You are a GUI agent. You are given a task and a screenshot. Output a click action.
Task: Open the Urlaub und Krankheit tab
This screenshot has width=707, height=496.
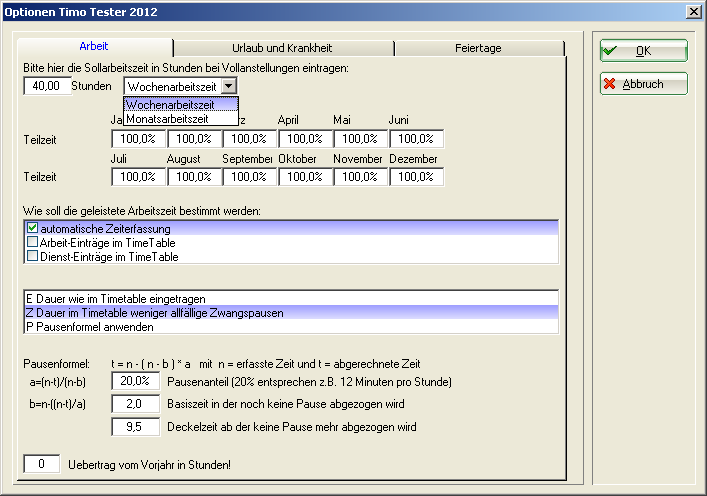tap(282, 48)
